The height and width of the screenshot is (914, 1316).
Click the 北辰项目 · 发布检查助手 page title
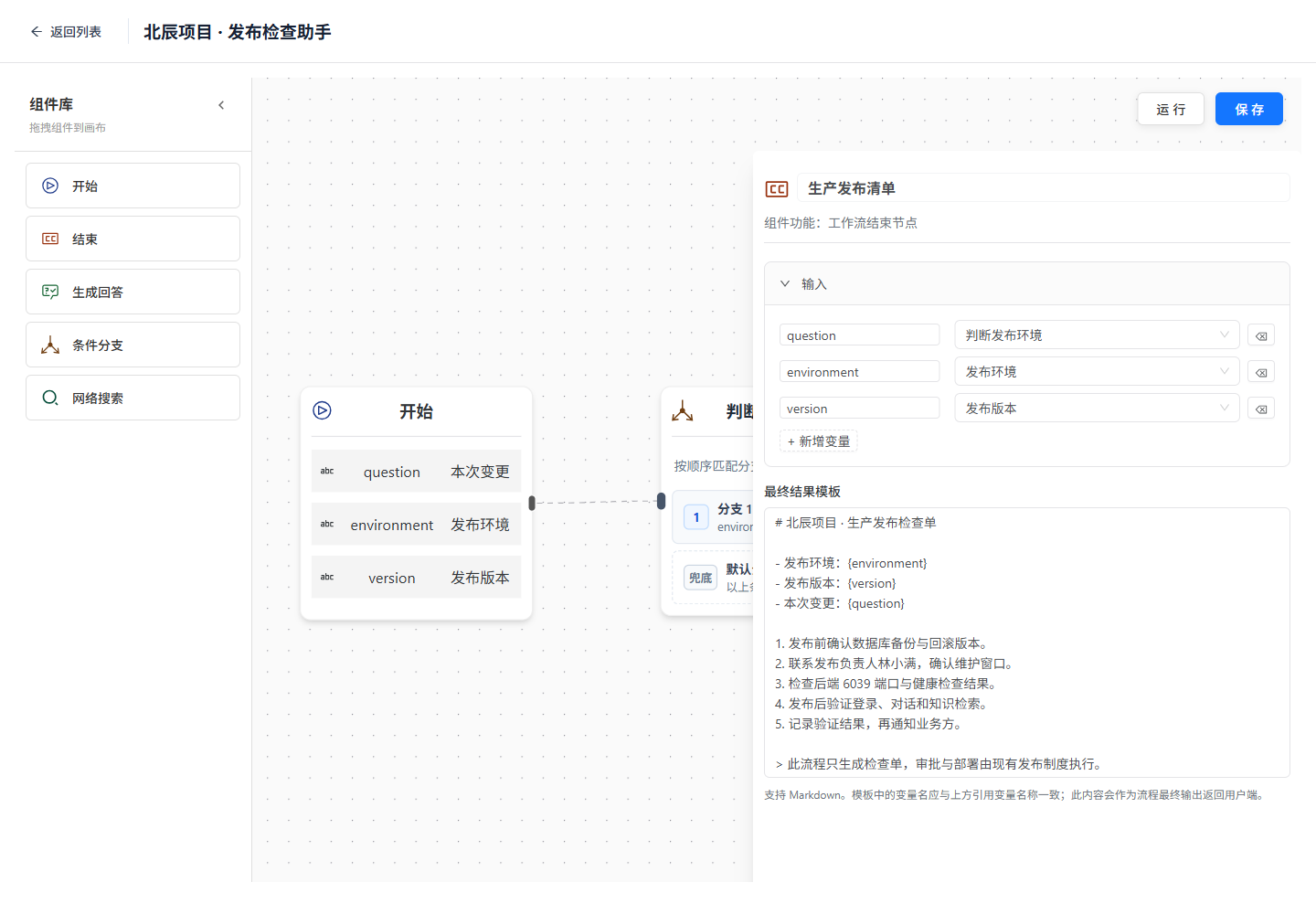(x=238, y=32)
